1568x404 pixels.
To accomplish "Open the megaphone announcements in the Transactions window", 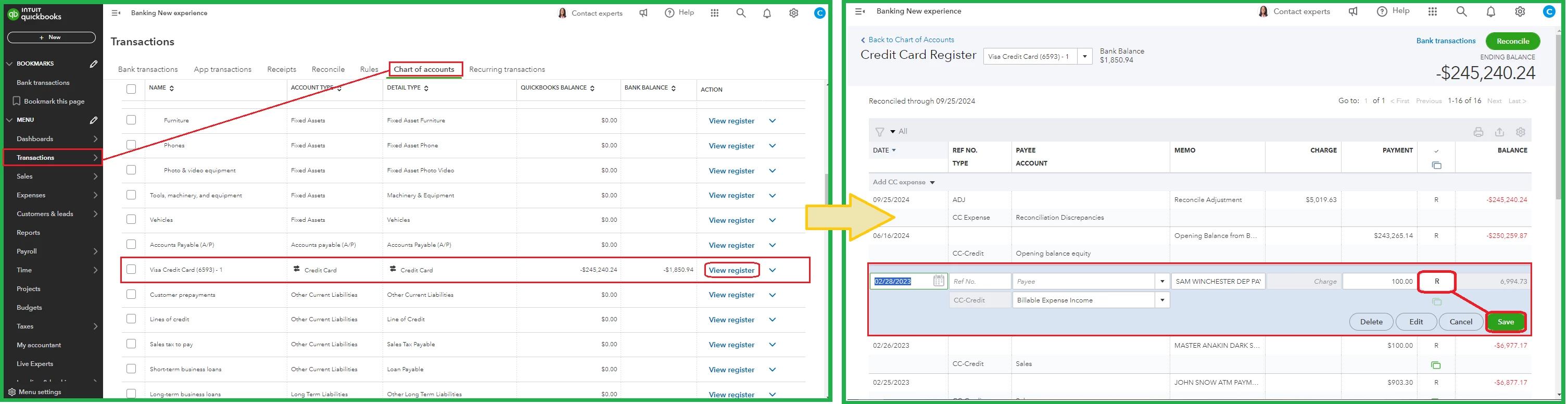I will pos(643,13).
